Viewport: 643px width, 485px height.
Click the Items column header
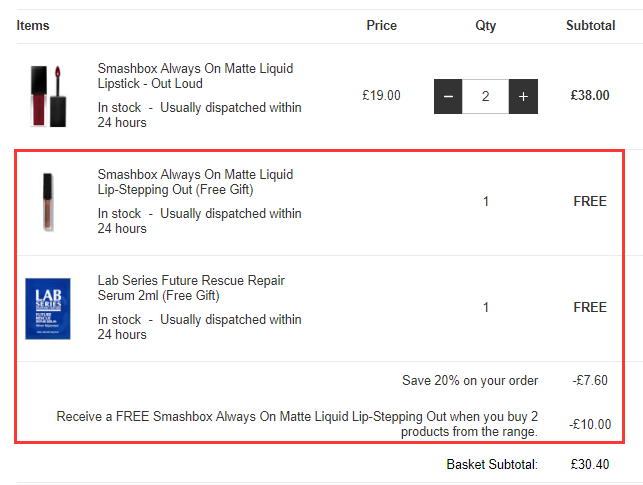point(33,25)
